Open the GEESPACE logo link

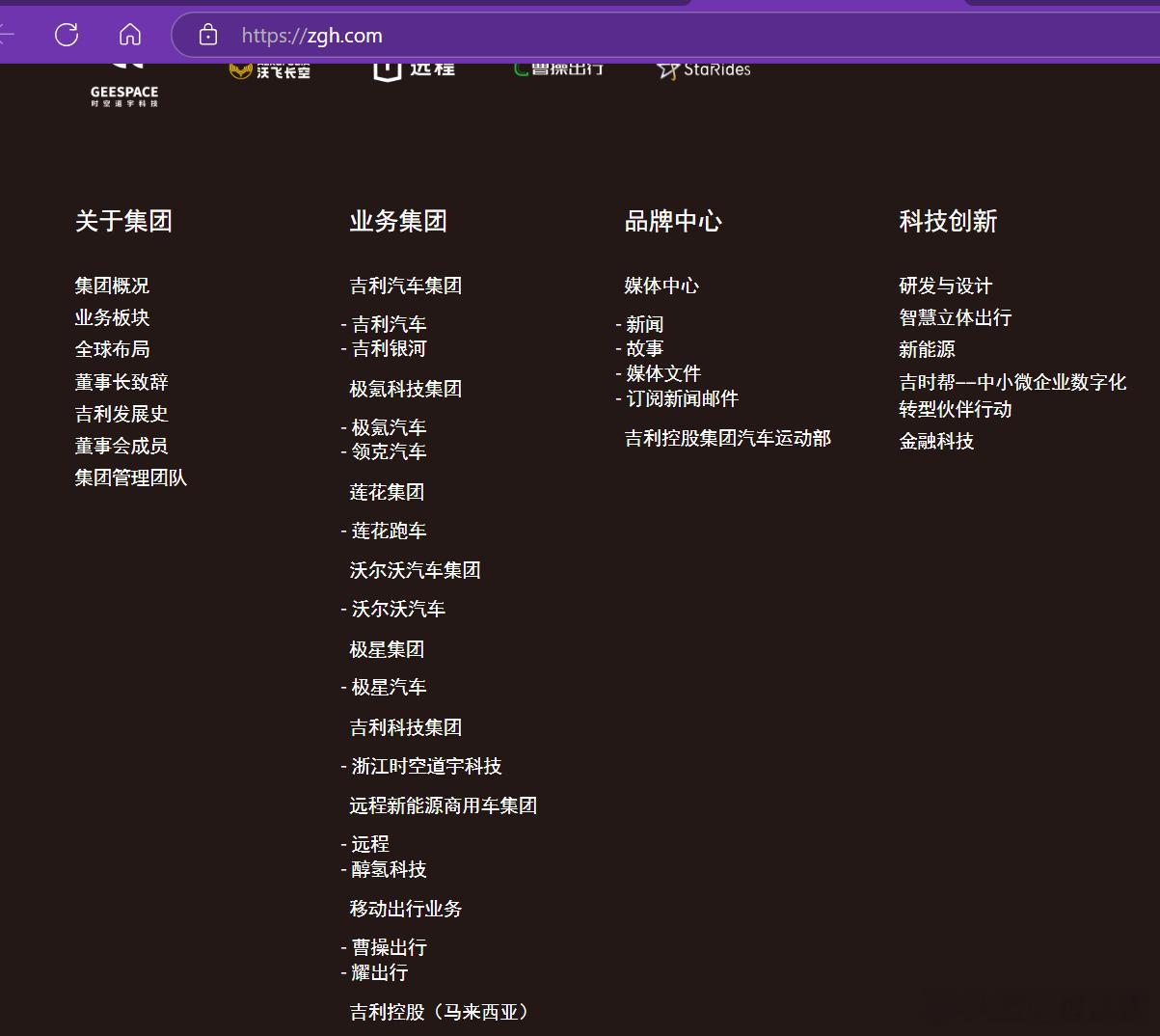pyautogui.click(x=124, y=85)
